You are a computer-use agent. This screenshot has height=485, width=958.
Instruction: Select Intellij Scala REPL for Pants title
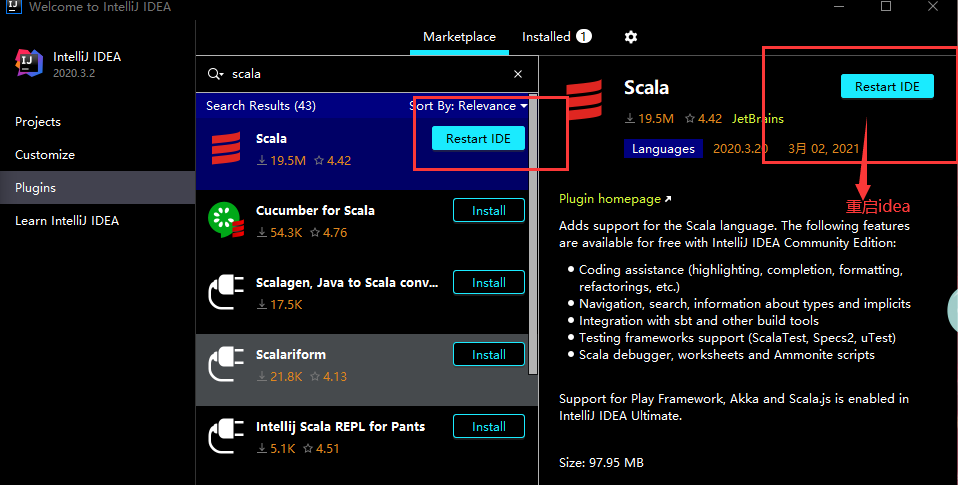click(x=340, y=427)
